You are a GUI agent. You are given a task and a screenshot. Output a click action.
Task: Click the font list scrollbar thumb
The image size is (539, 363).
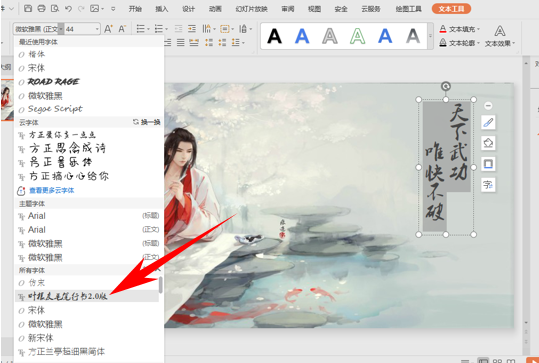click(x=160, y=285)
